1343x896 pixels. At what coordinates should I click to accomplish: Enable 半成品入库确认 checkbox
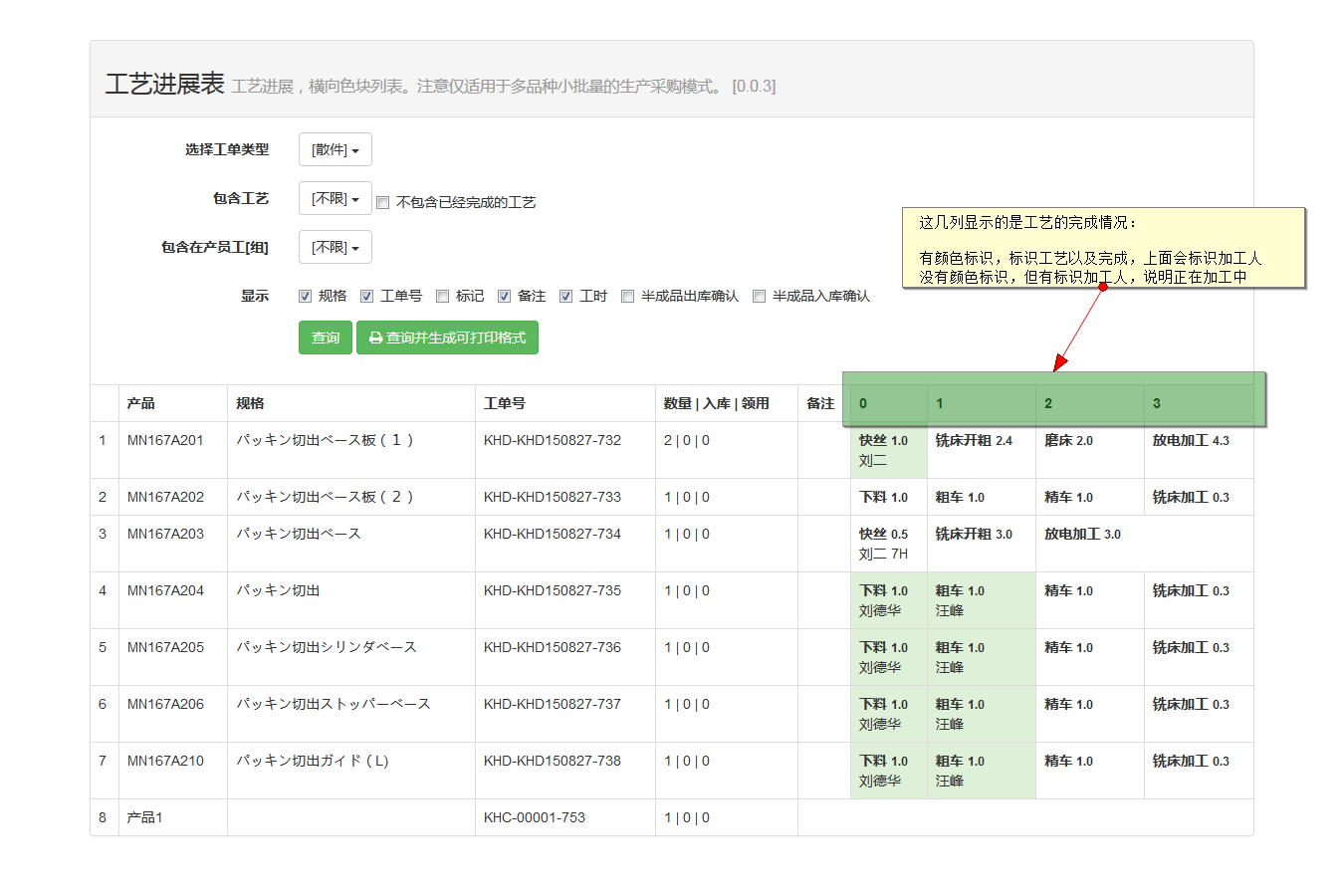click(x=759, y=296)
